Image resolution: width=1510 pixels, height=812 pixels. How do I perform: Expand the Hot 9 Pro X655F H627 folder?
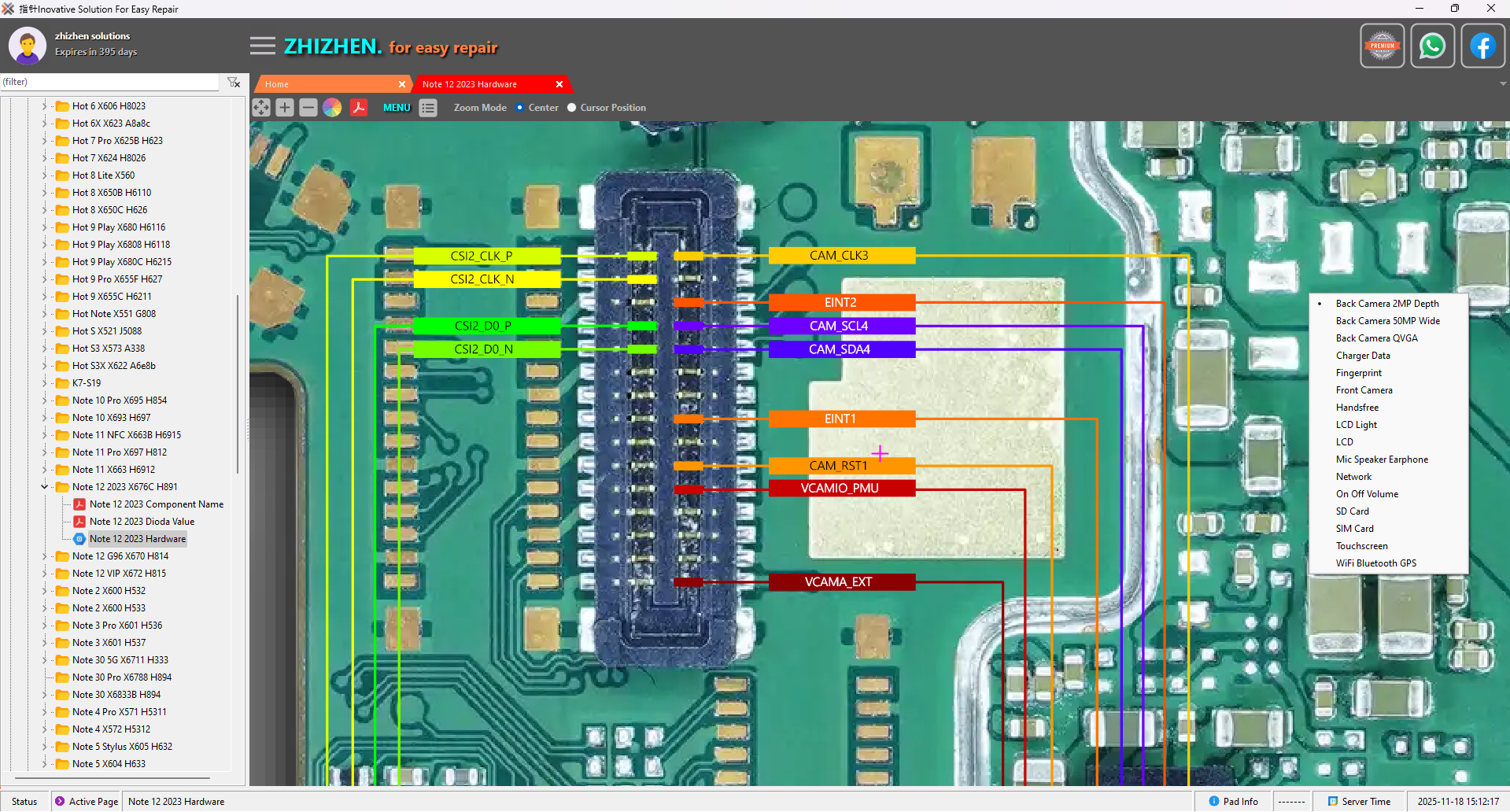pyautogui.click(x=44, y=279)
